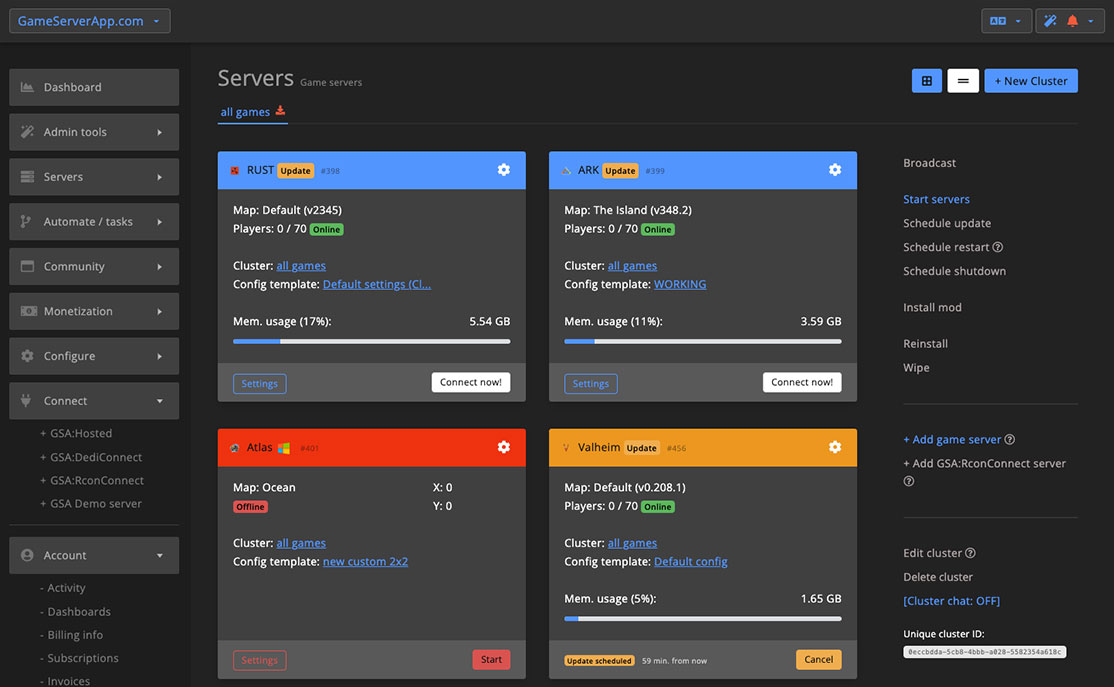Screen dimensions: 1114x687
Task: Click the RUST memory usage bar
Action: pos(372,341)
